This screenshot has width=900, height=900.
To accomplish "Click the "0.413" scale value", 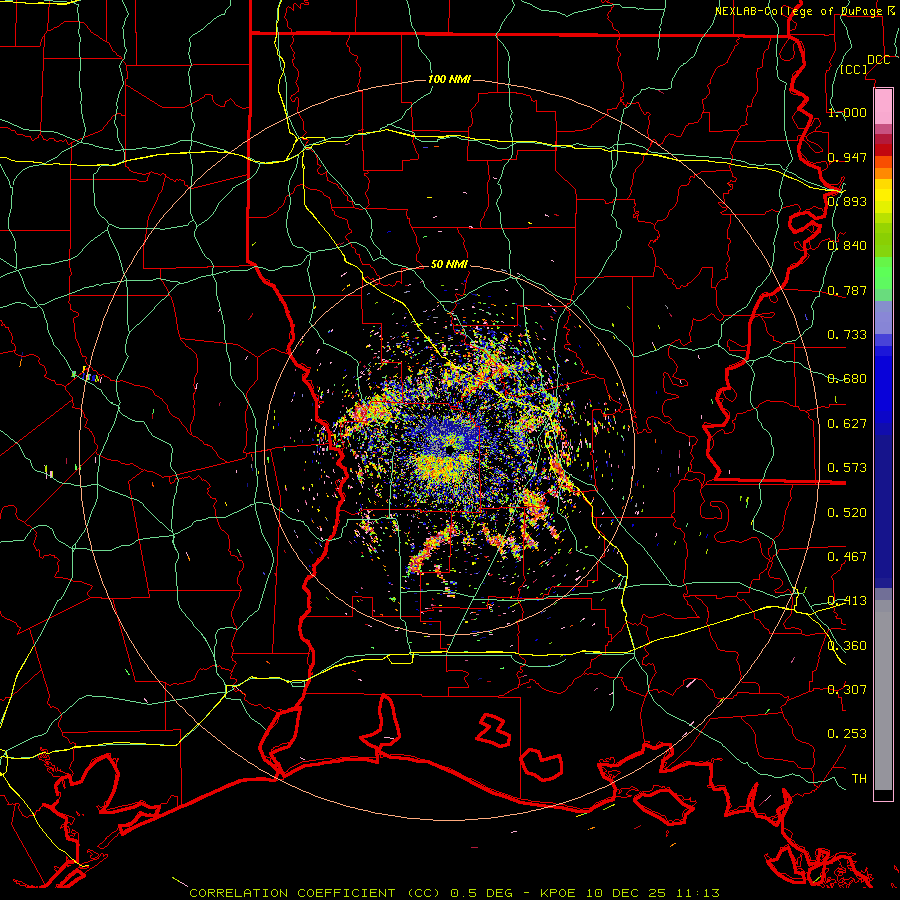I will click(847, 601).
